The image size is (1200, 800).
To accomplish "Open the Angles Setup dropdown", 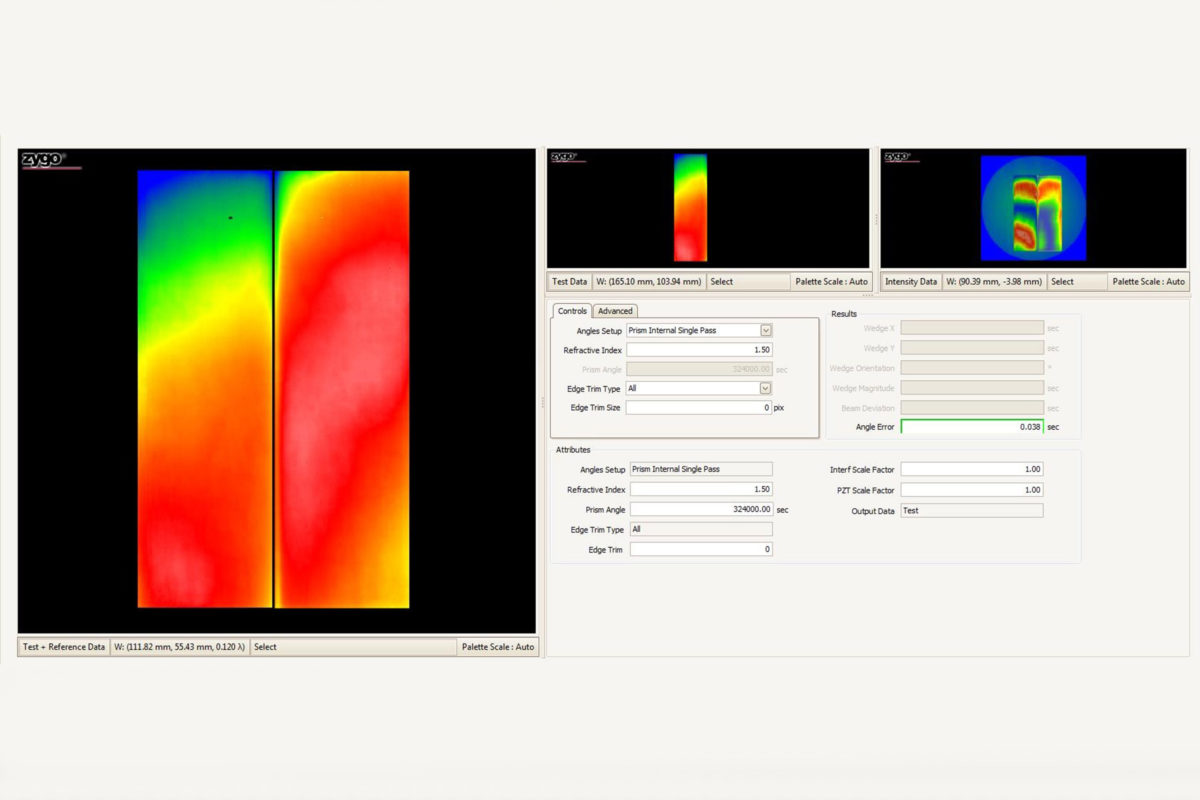I will pyautogui.click(x=763, y=330).
